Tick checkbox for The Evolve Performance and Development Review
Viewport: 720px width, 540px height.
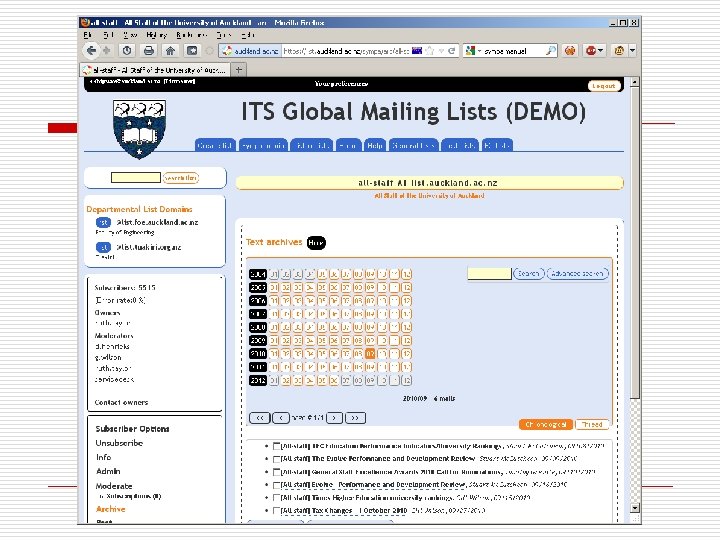[x=276, y=459]
